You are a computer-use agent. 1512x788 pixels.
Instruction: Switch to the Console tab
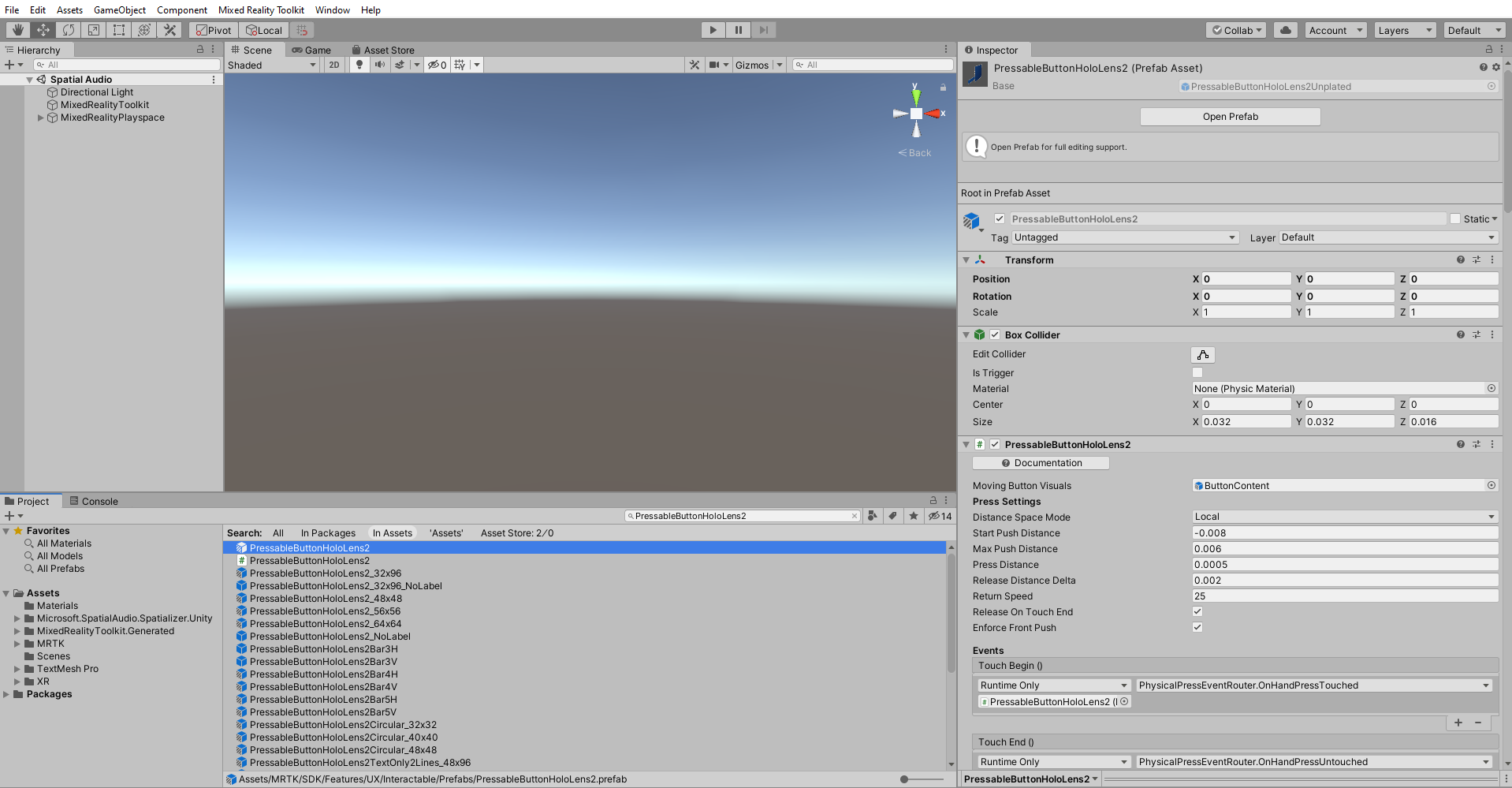[x=94, y=501]
